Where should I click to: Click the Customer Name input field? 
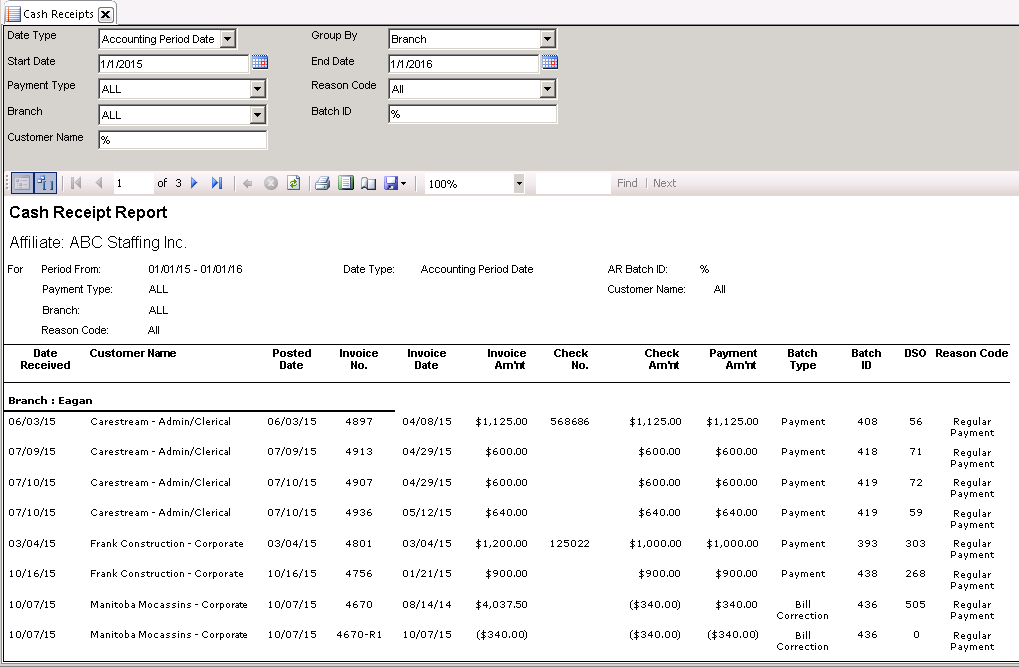[183, 140]
